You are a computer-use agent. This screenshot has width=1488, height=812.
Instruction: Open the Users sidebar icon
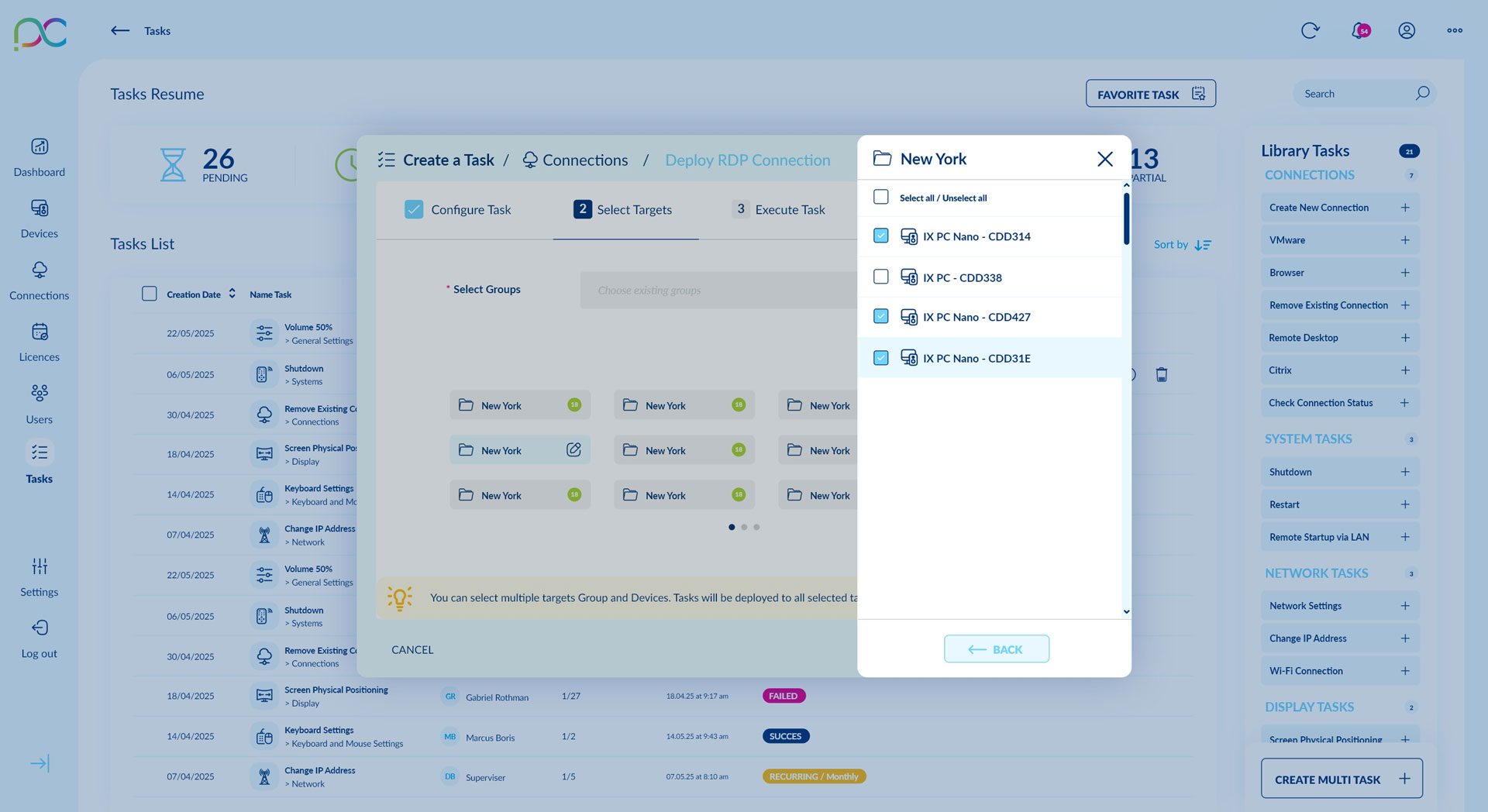pyautogui.click(x=40, y=394)
